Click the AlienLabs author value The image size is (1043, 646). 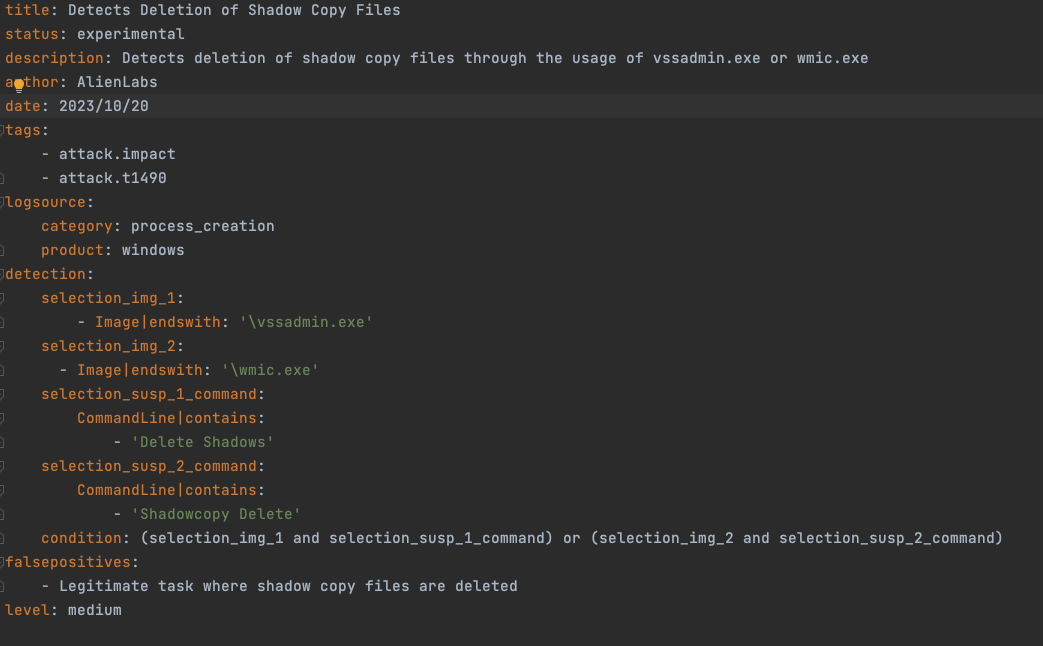[117, 82]
